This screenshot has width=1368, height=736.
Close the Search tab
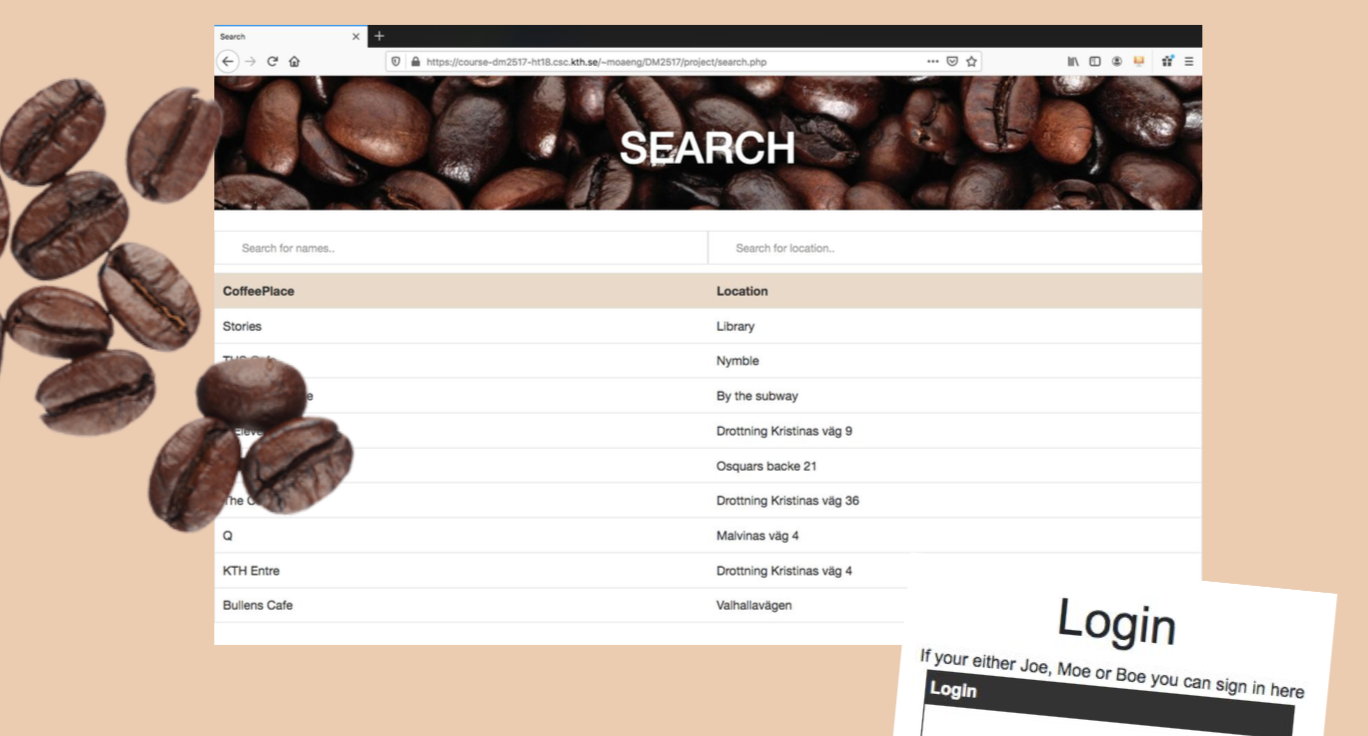[x=356, y=37]
